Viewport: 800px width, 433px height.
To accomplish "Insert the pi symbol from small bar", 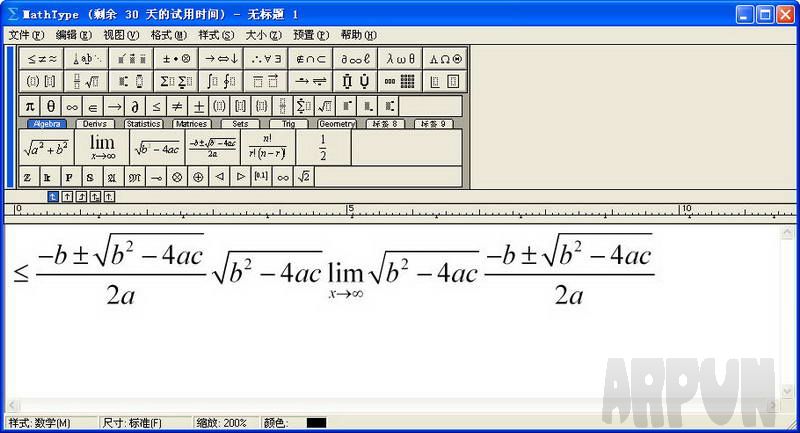I will click(30, 106).
